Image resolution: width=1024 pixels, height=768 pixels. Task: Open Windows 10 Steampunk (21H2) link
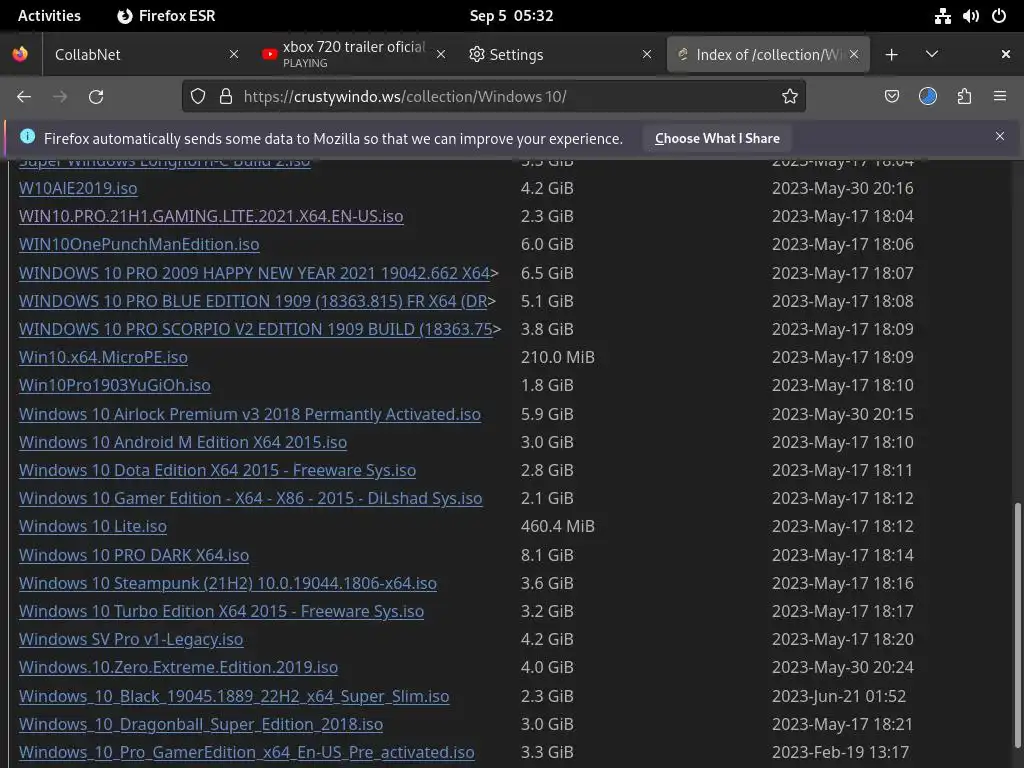coord(228,583)
